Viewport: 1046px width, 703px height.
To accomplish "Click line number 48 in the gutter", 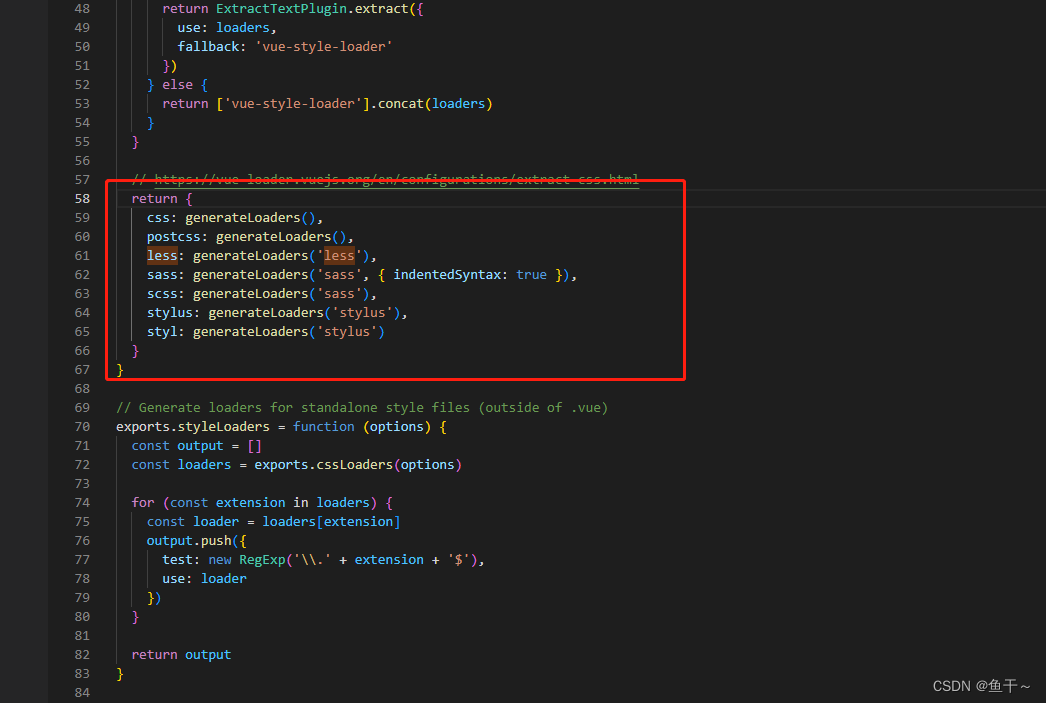I will [x=82, y=9].
